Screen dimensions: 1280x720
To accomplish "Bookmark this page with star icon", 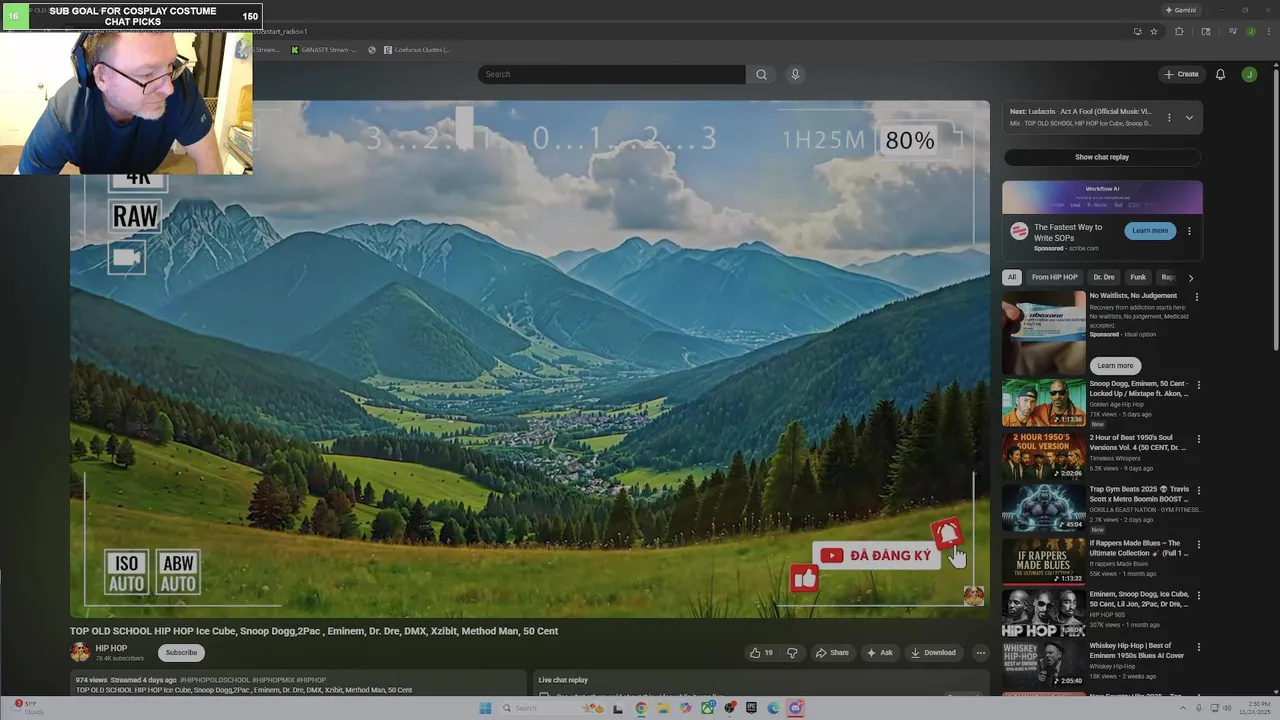I will tap(1154, 31).
